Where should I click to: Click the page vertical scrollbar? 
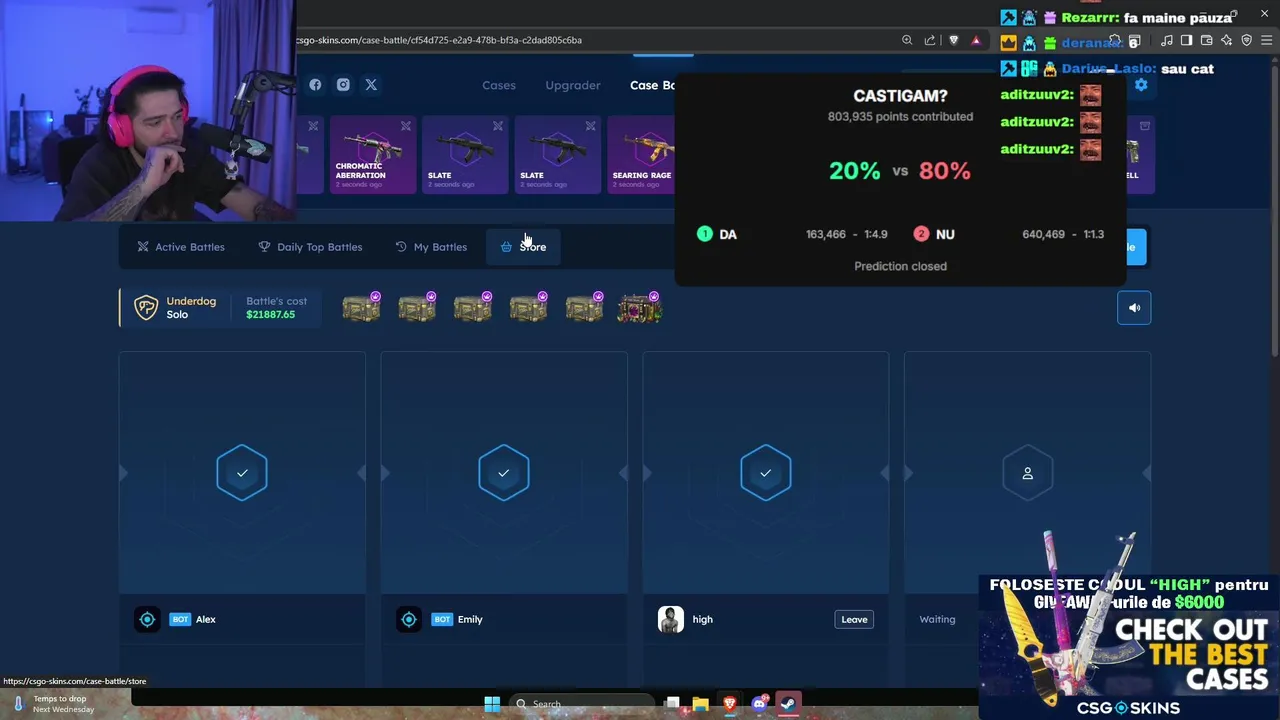click(1274, 210)
